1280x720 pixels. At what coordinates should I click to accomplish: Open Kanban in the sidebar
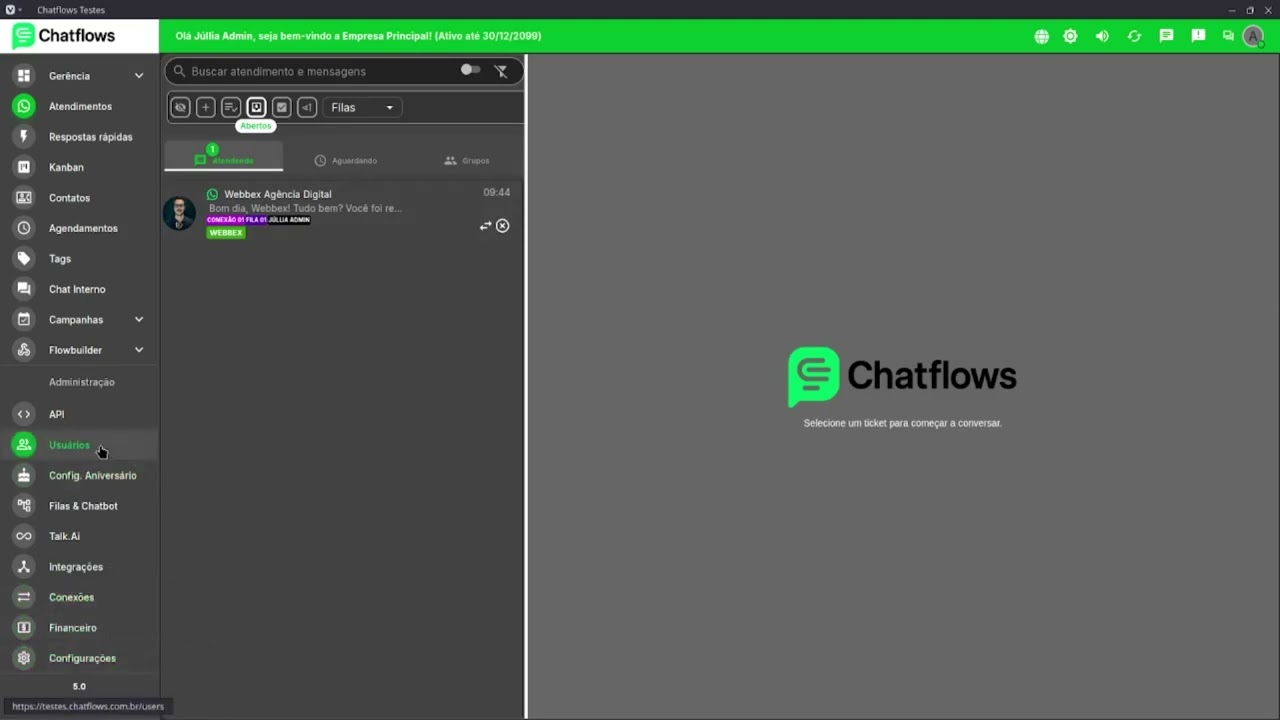coord(80,167)
